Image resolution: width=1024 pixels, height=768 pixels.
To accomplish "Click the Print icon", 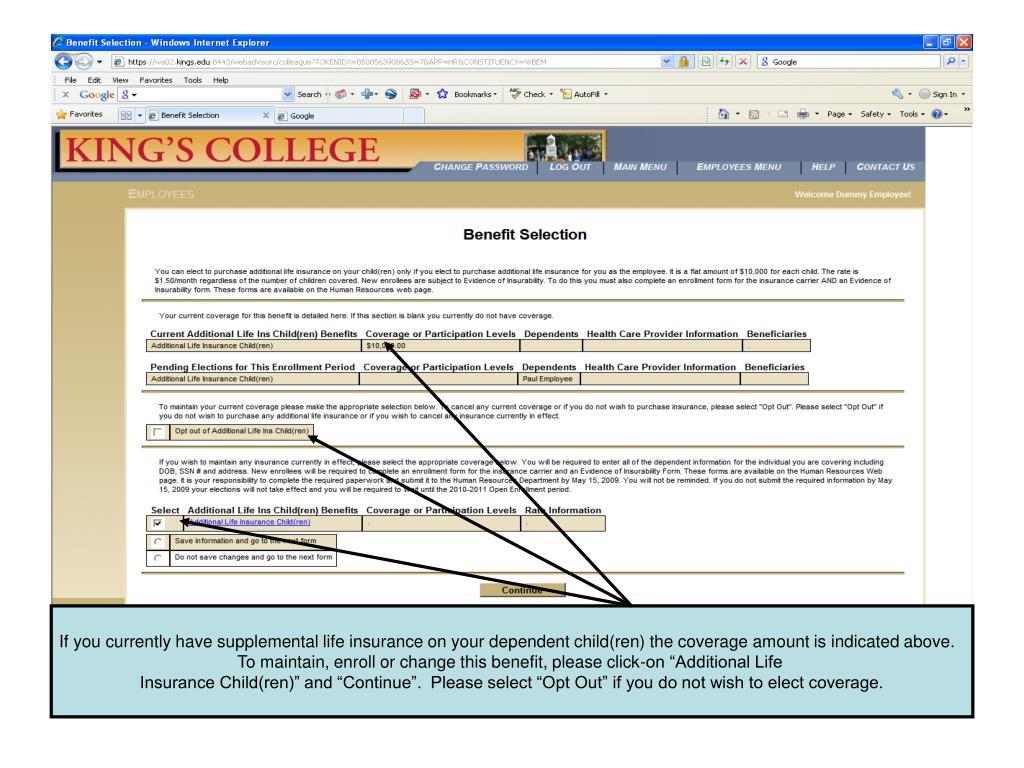I will click(x=803, y=114).
